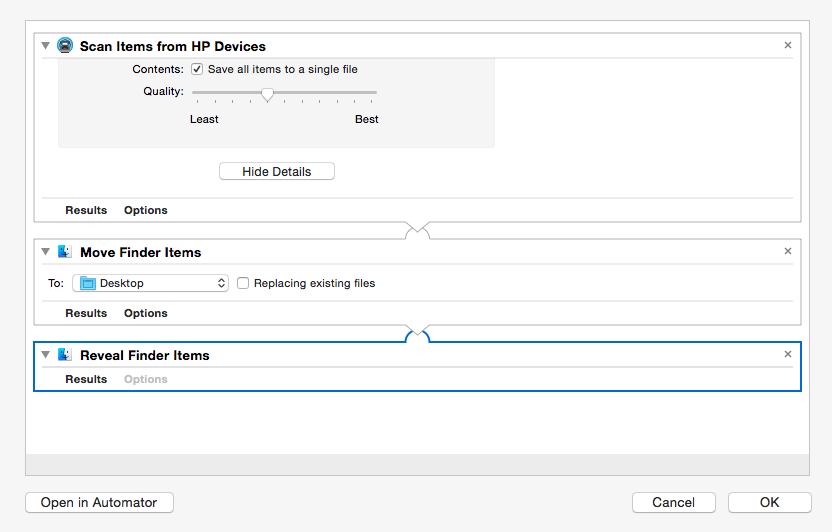Collapse the Move Finder Items action
The height and width of the screenshot is (532, 832).
[46, 251]
